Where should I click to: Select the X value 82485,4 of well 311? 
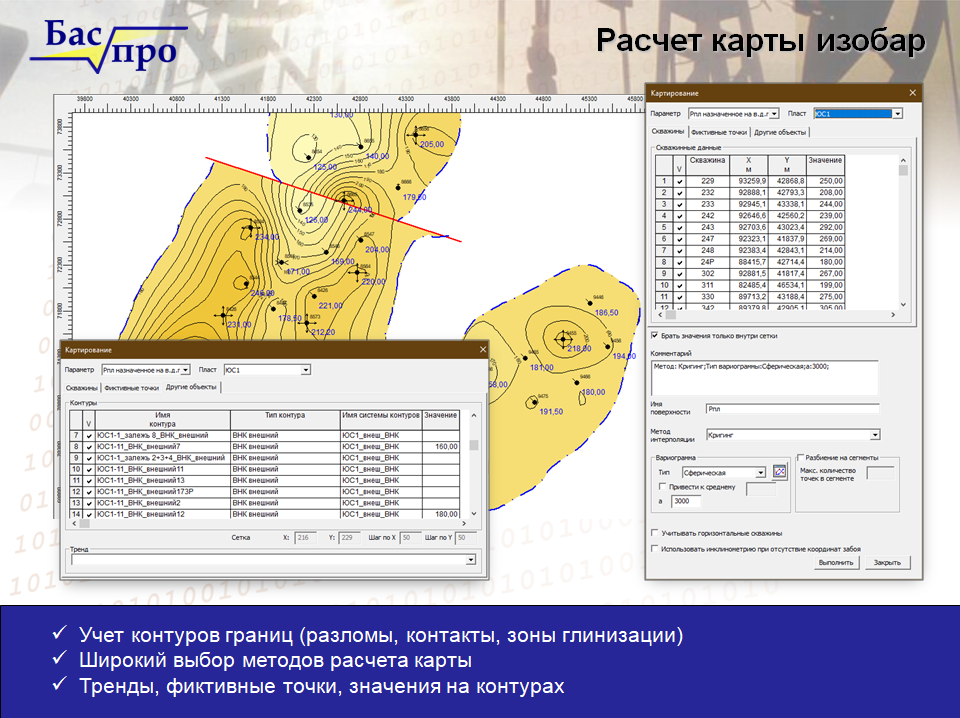[x=749, y=286]
